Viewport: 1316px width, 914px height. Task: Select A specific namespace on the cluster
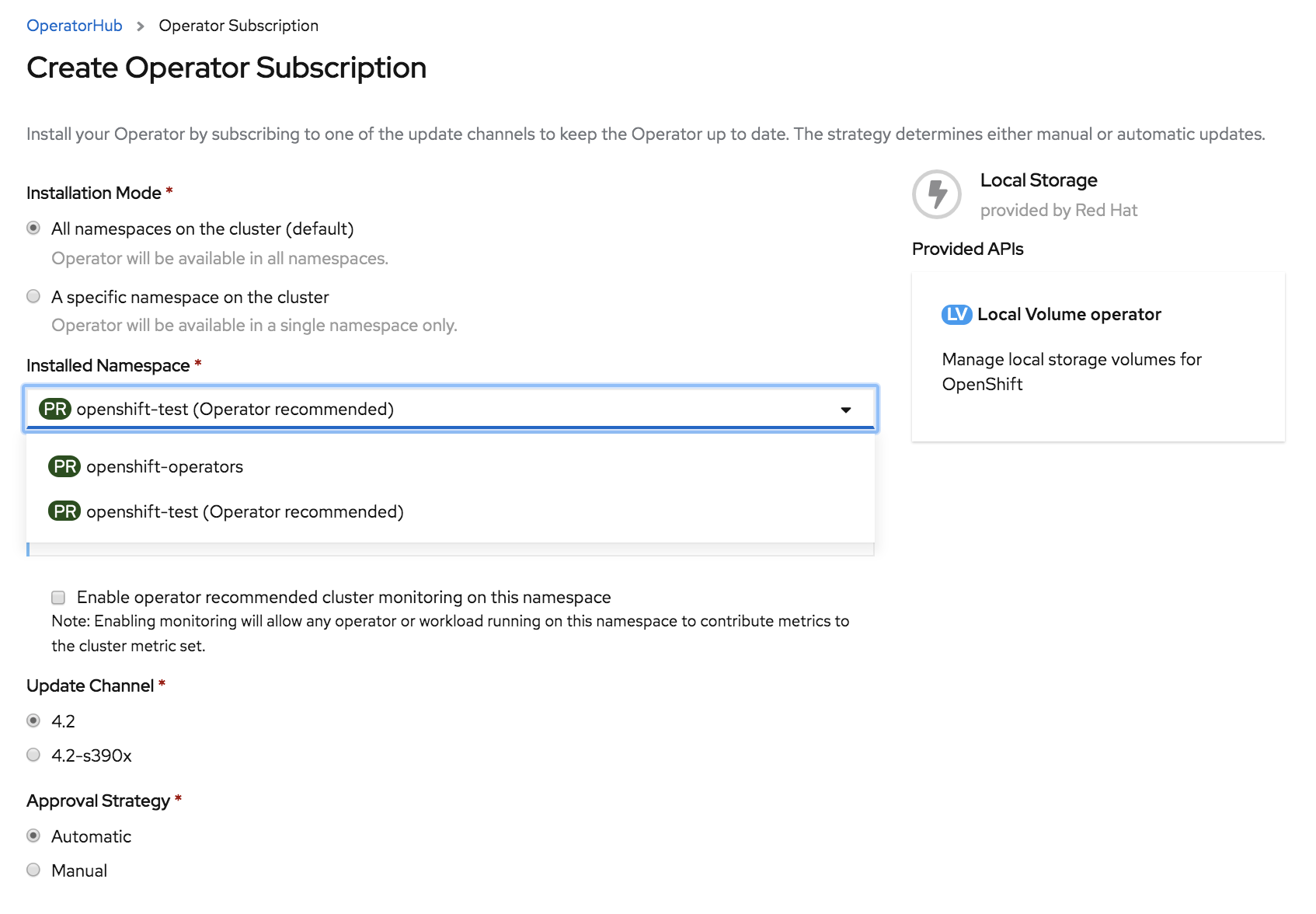(33, 296)
